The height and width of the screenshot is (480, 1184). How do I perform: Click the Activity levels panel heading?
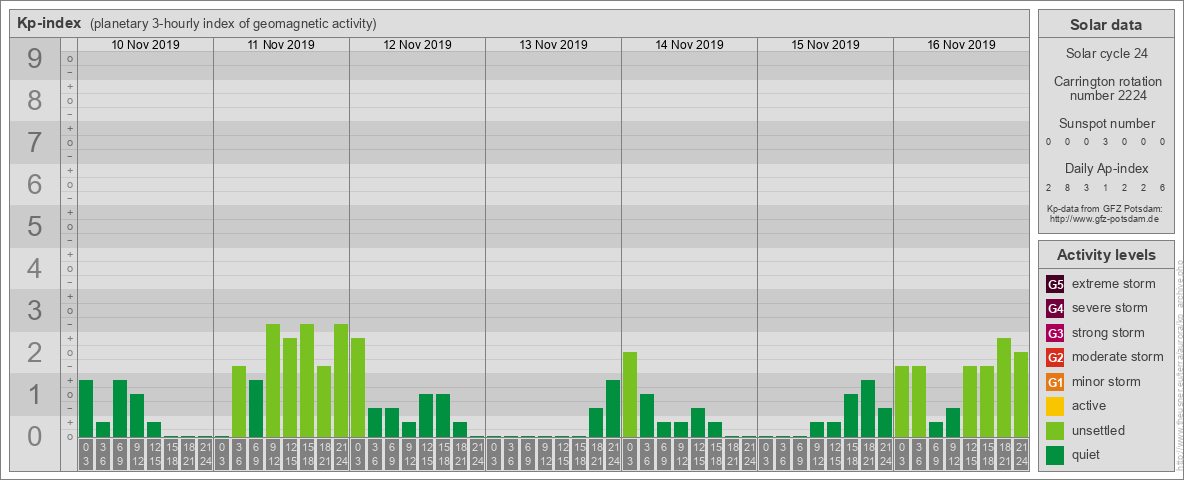[x=1105, y=255]
